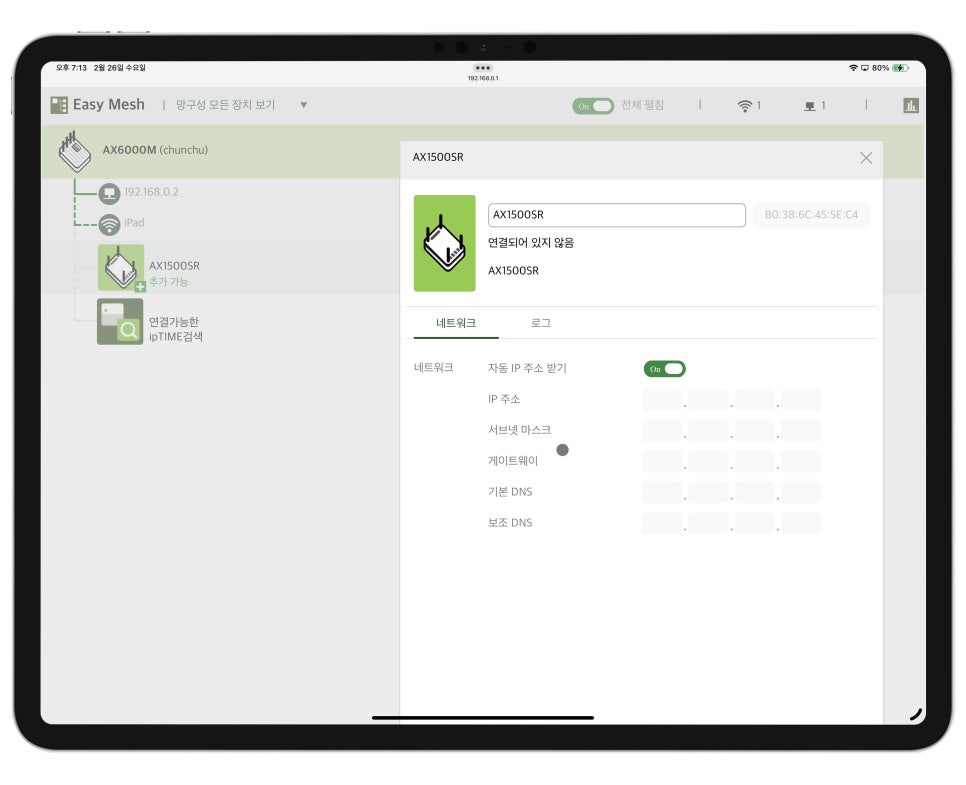Screen dimensions: 966x785
Task: Click the first 기본 DNS octet field
Action: [662, 492]
